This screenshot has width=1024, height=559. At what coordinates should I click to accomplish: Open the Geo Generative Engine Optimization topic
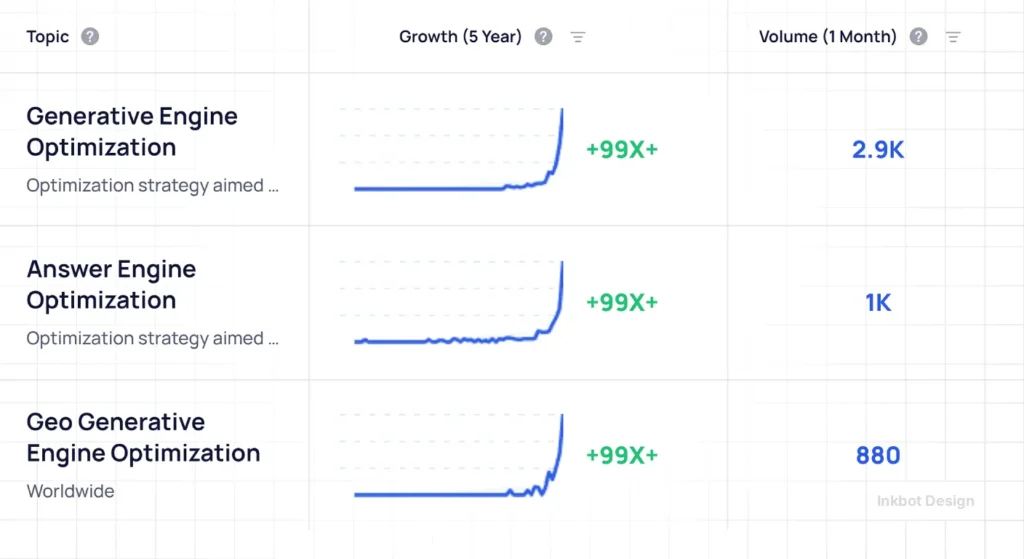point(143,437)
